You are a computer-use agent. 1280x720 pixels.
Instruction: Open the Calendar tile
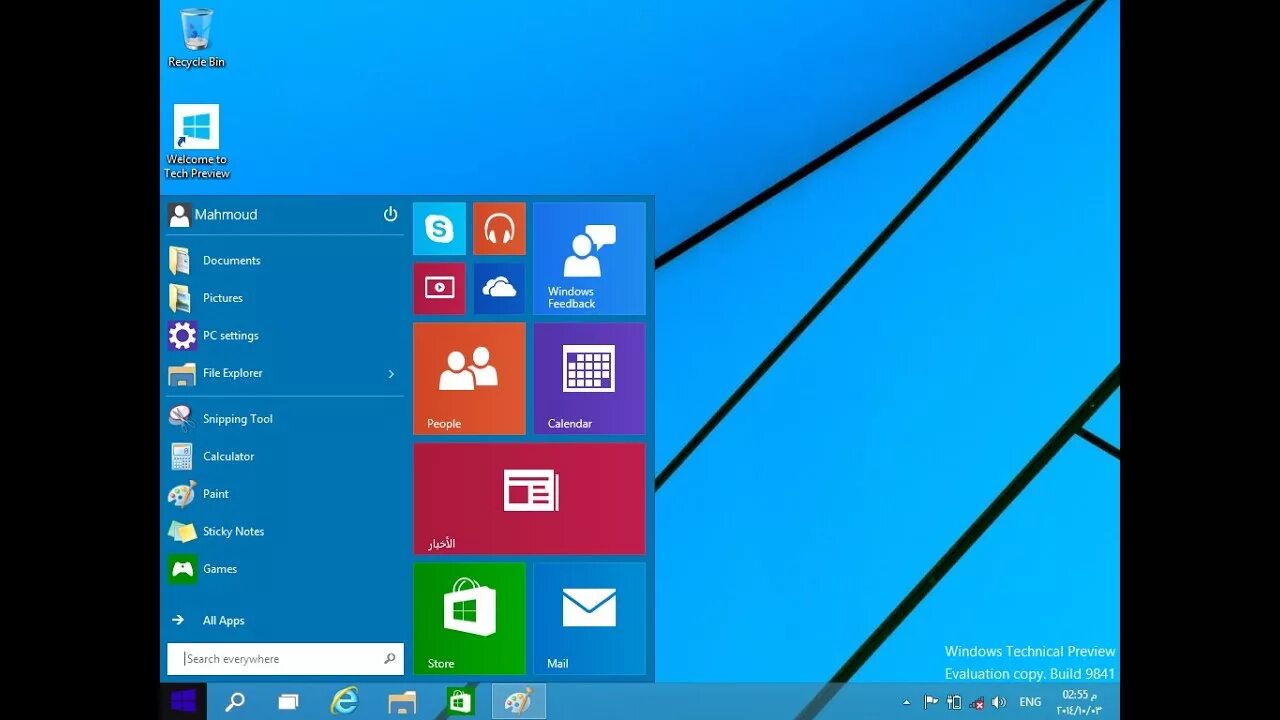coord(589,379)
